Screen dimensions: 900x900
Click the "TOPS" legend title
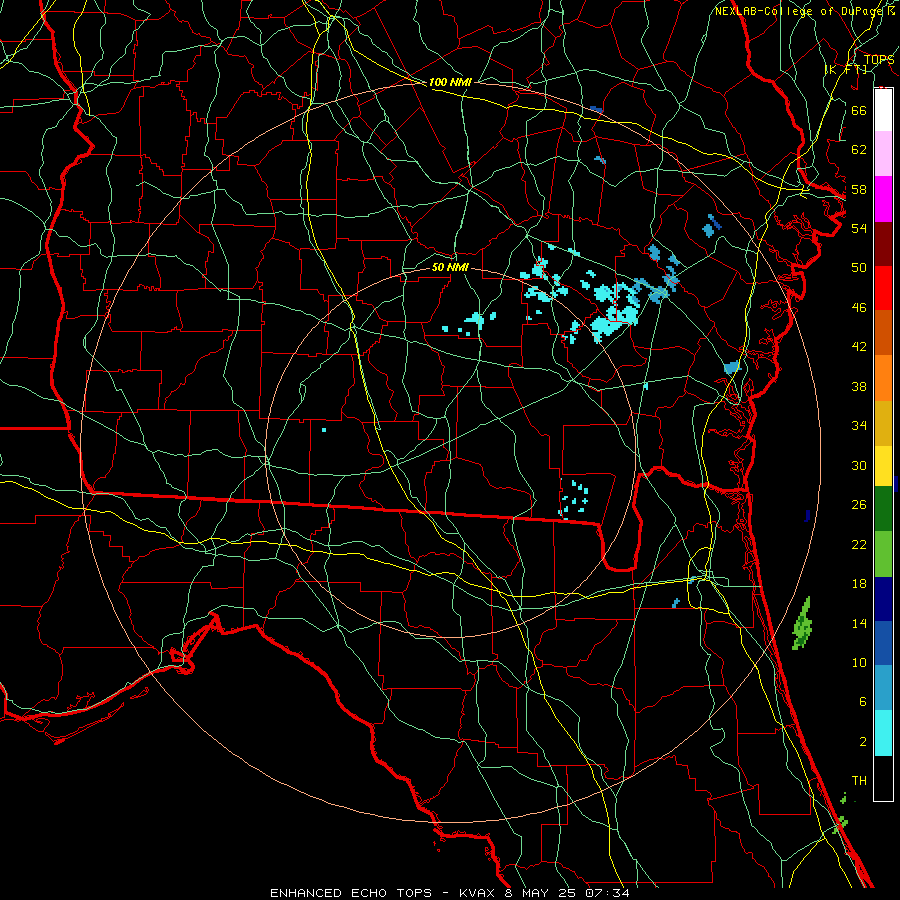[879, 60]
